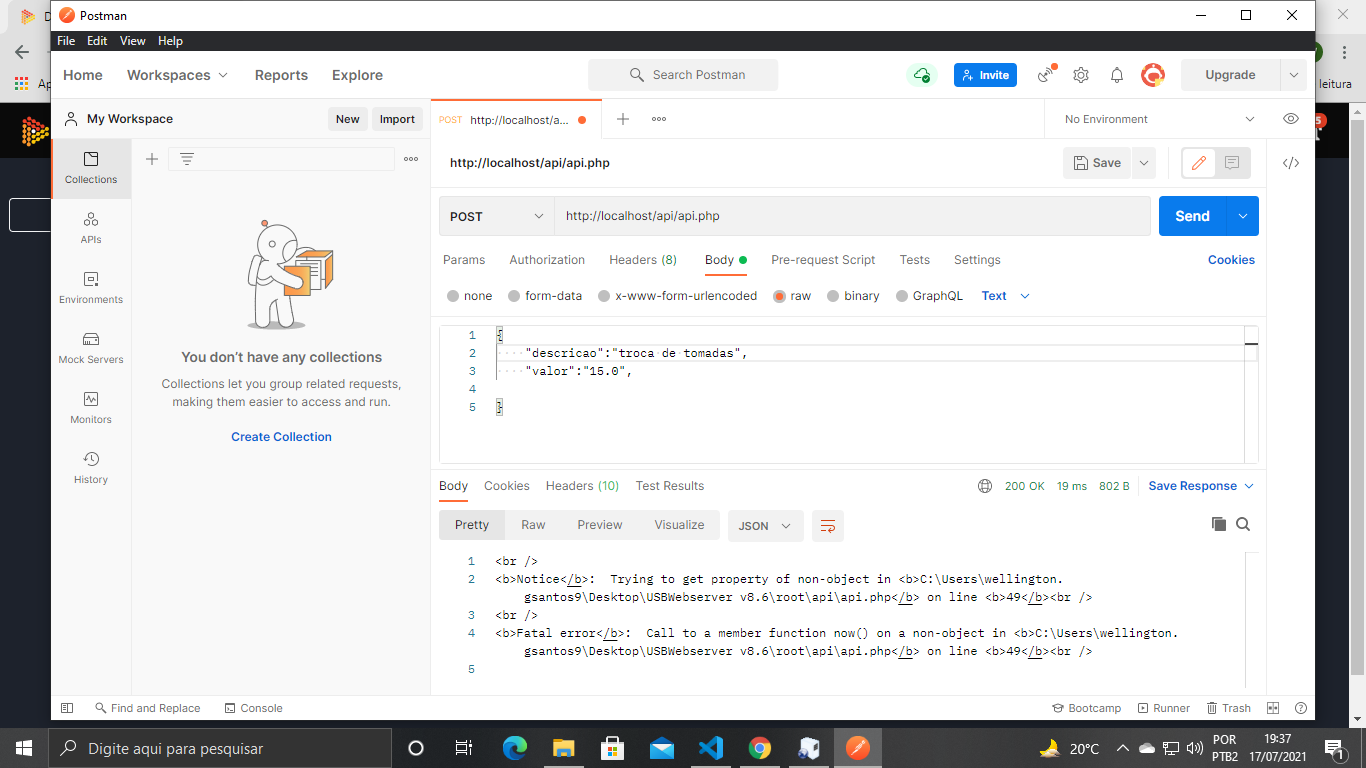The image size is (1366, 768).
Task: Open Save Response dropdown
Action: pyautogui.click(x=1201, y=486)
